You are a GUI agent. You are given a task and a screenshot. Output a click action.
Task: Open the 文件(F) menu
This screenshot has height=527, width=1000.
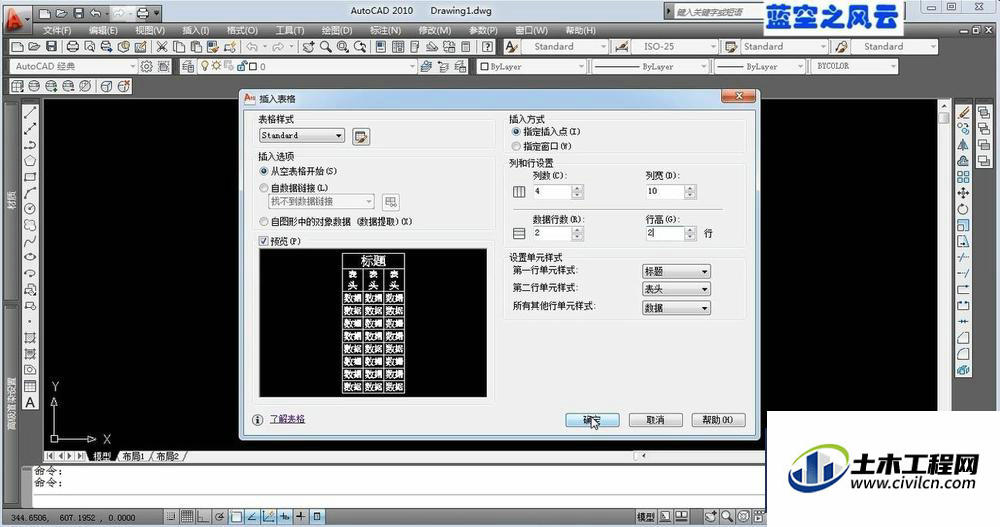(x=57, y=30)
